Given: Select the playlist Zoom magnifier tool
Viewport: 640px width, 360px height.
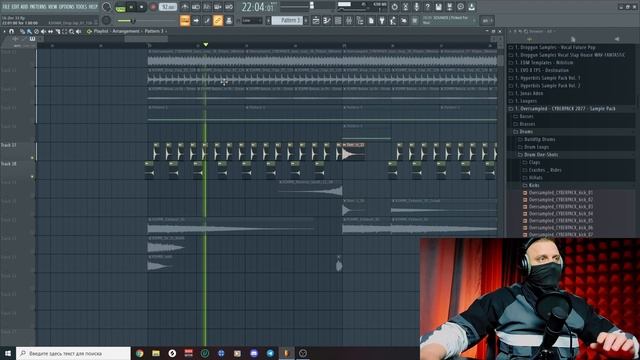Looking at the screenshot, I should [71, 31].
